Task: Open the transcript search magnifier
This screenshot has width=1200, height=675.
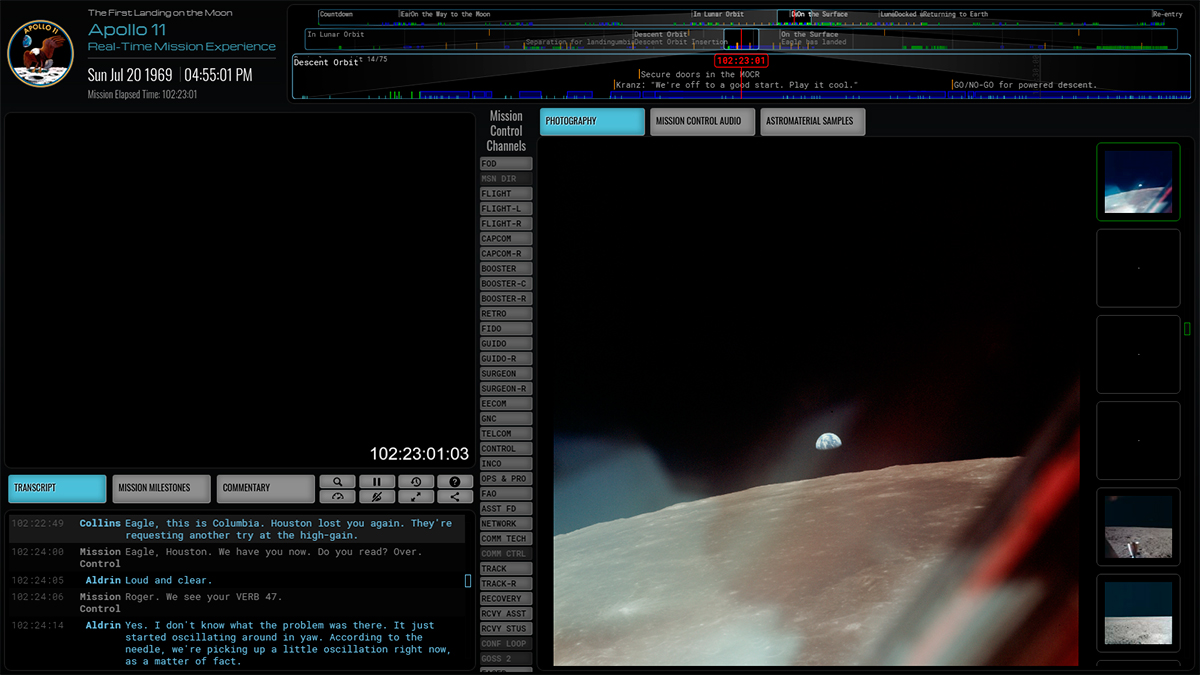Action: (x=338, y=482)
